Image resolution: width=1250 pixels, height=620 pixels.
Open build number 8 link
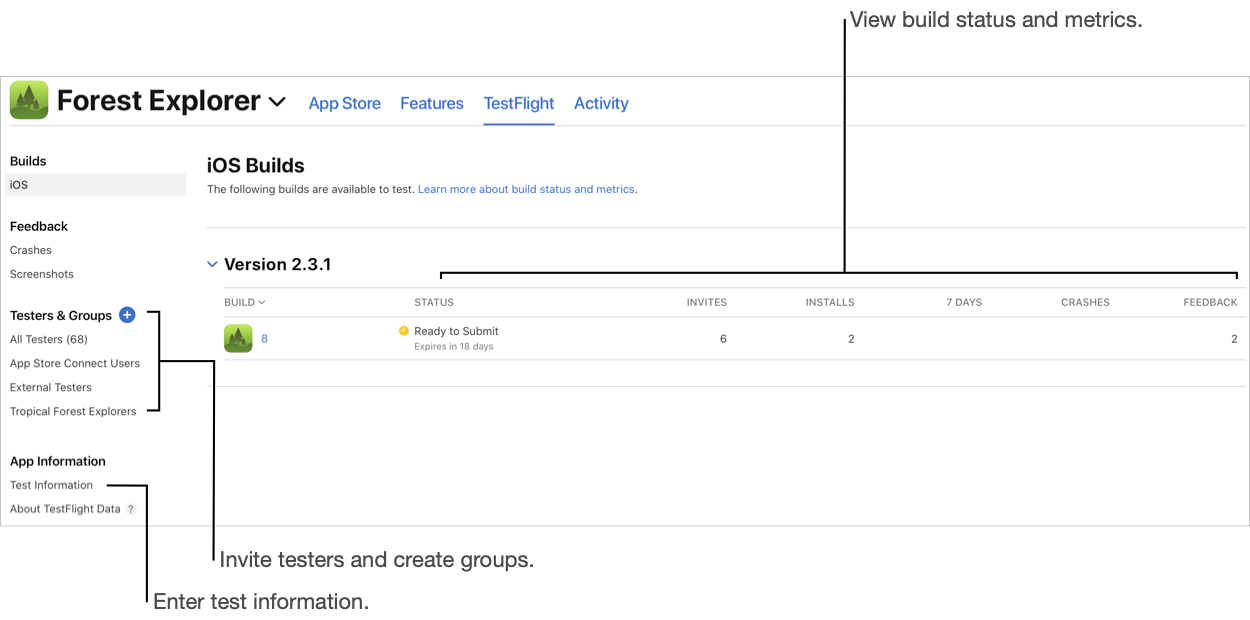coord(264,339)
